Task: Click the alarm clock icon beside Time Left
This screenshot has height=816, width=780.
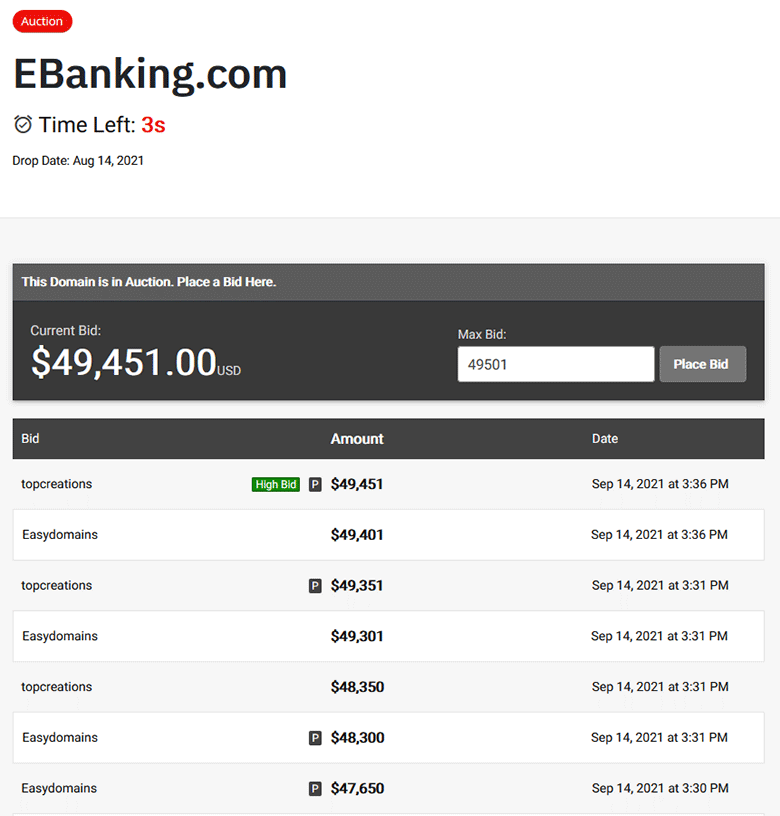Action: tap(22, 124)
